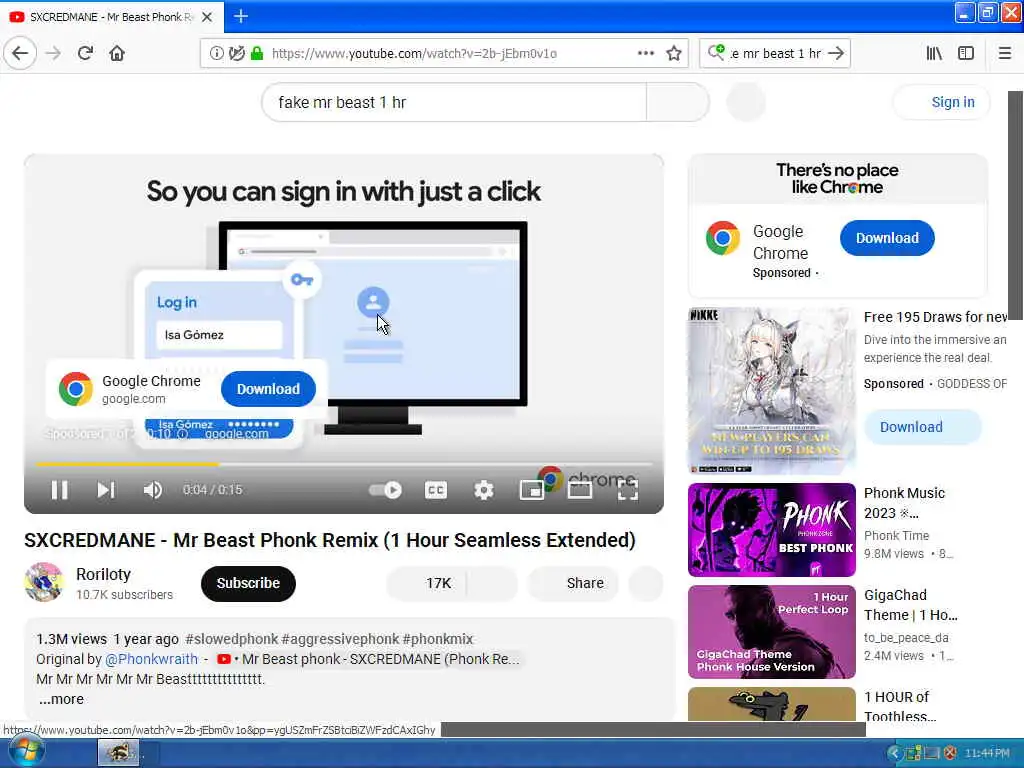Click the #phonkmix hashtag

pos(438,639)
